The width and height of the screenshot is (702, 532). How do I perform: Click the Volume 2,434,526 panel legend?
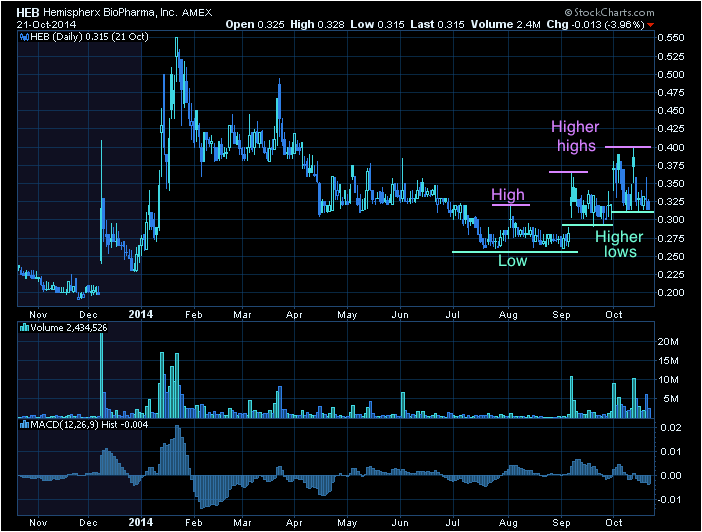click(69, 328)
